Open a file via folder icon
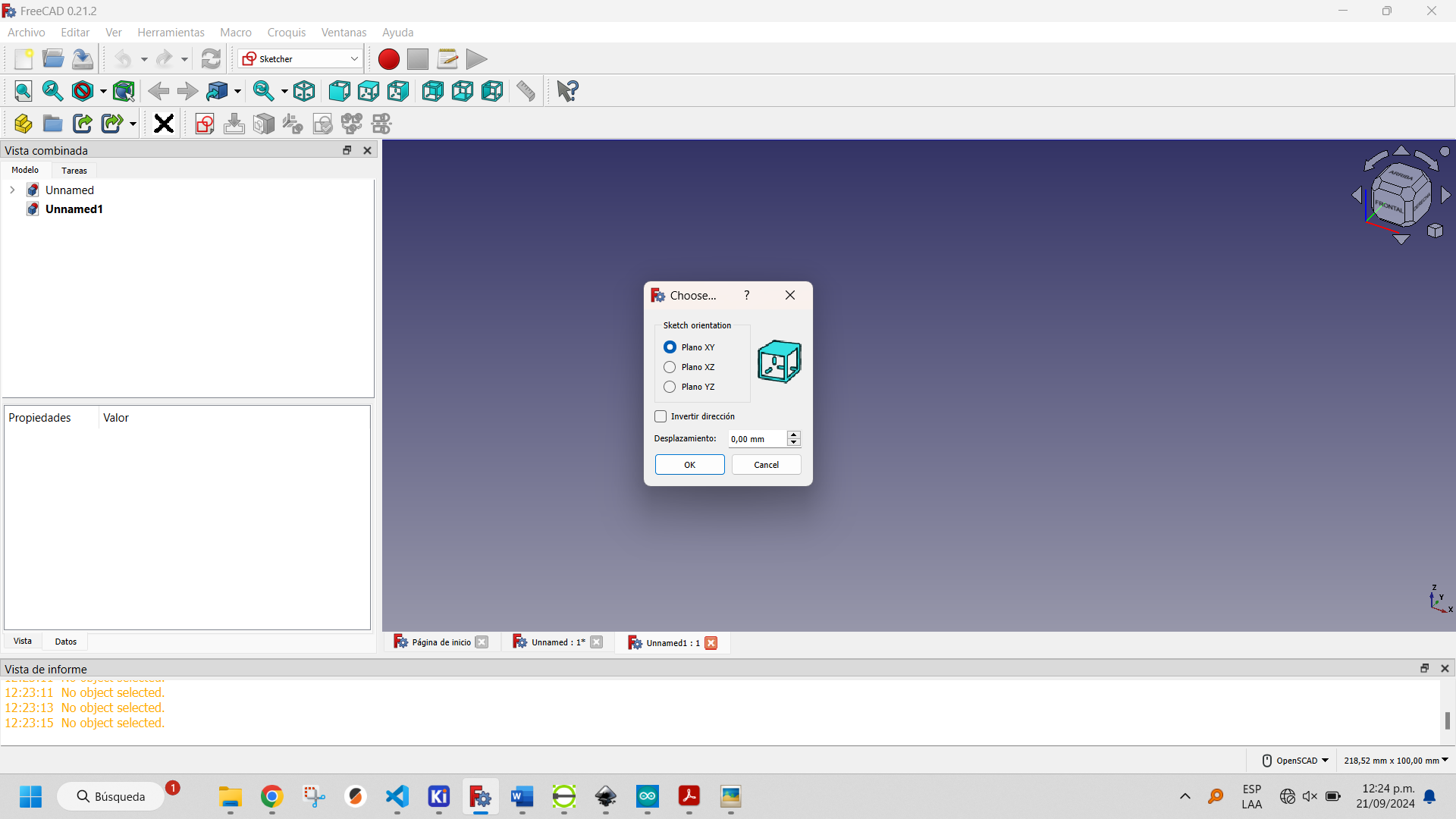The height and width of the screenshot is (819, 1456). click(x=53, y=59)
